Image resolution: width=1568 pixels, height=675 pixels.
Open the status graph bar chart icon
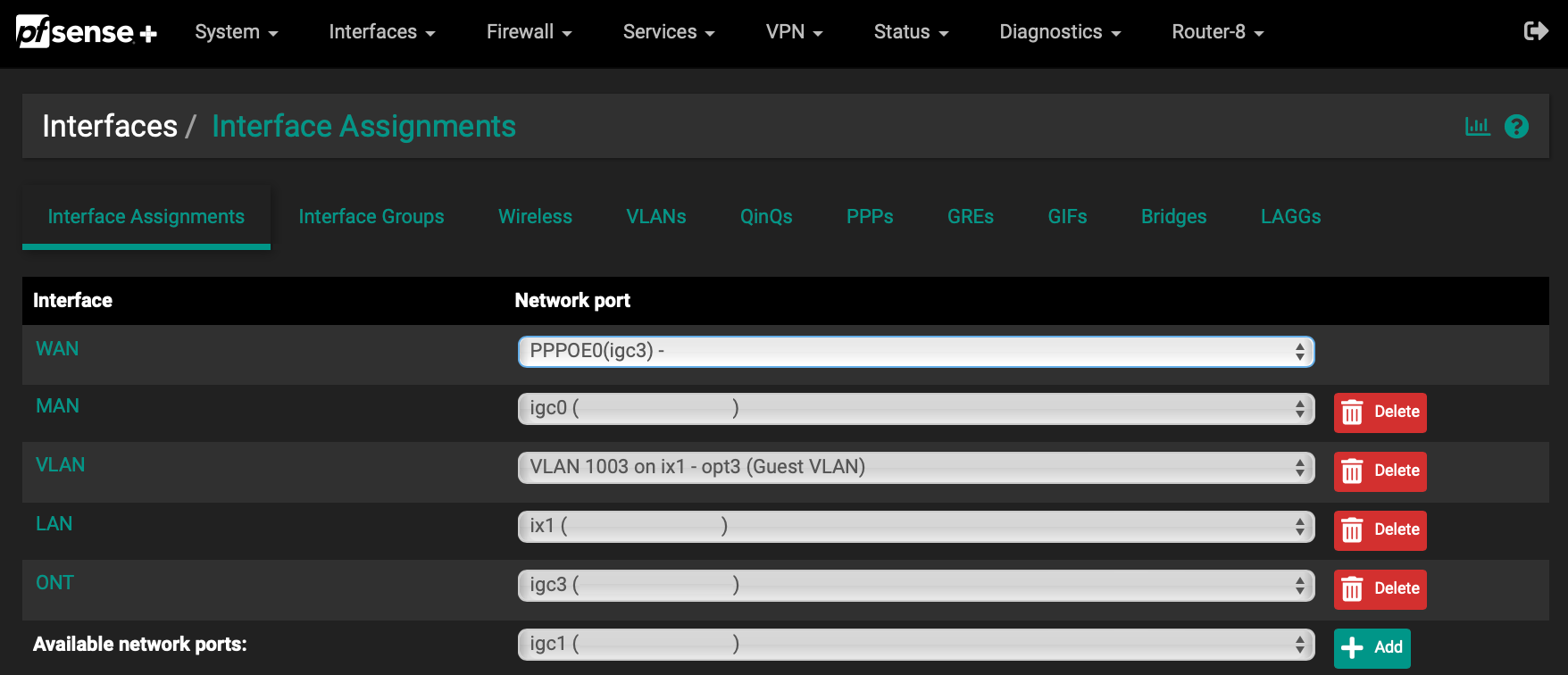tap(1478, 127)
